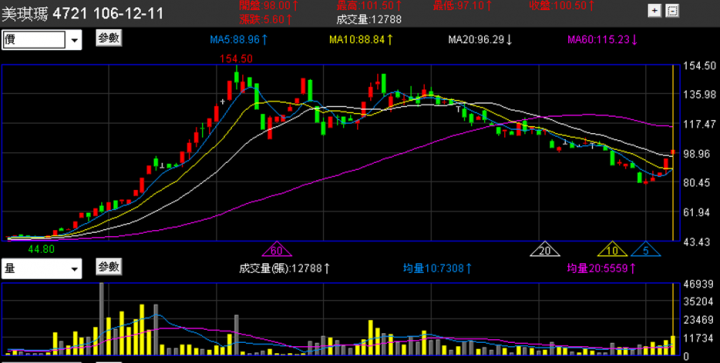The width and height of the screenshot is (720, 363).
Task: Click the white 20 moving-average triangle marker
Action: pos(545,249)
